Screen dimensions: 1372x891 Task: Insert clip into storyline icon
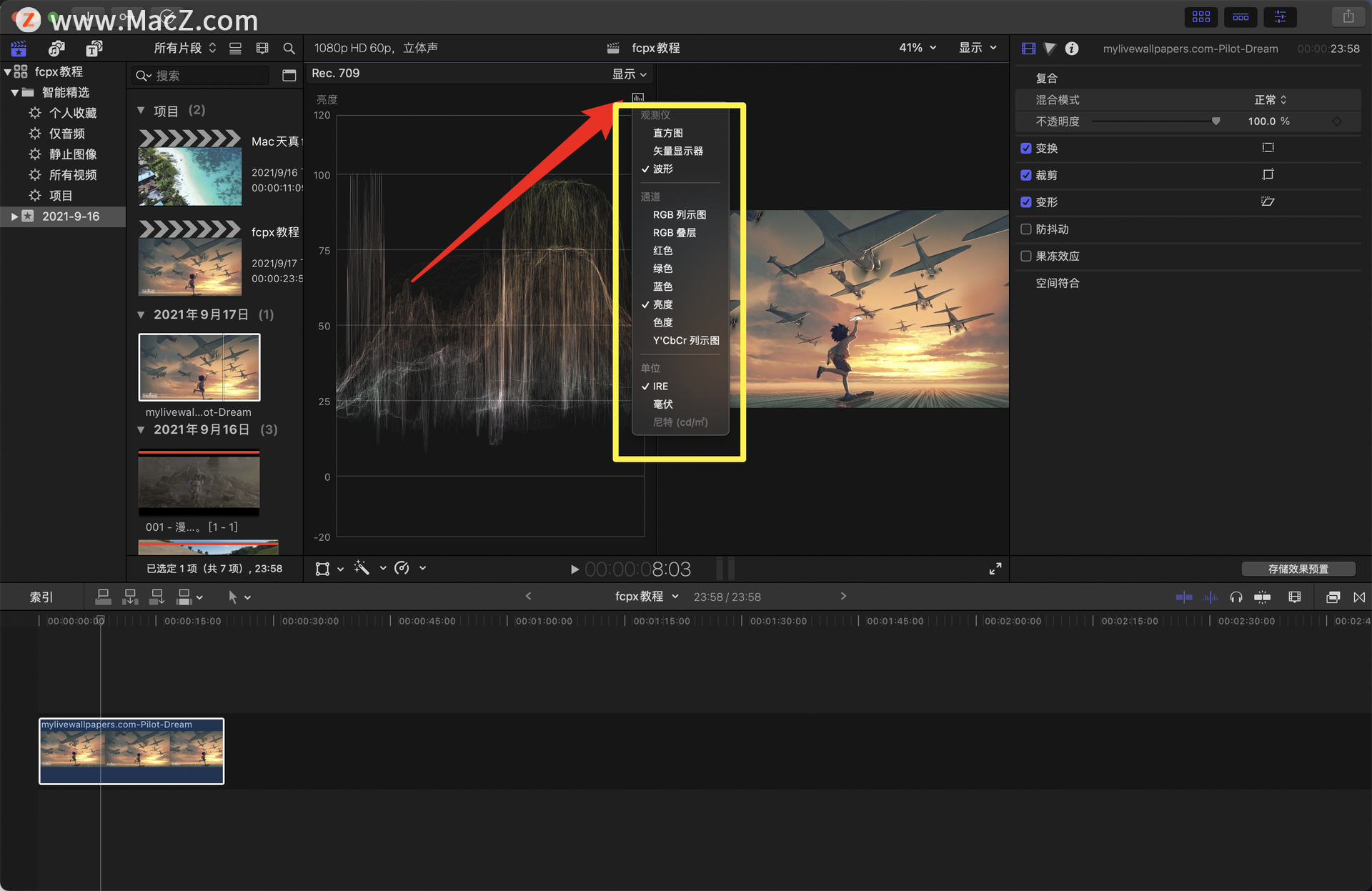(x=130, y=597)
